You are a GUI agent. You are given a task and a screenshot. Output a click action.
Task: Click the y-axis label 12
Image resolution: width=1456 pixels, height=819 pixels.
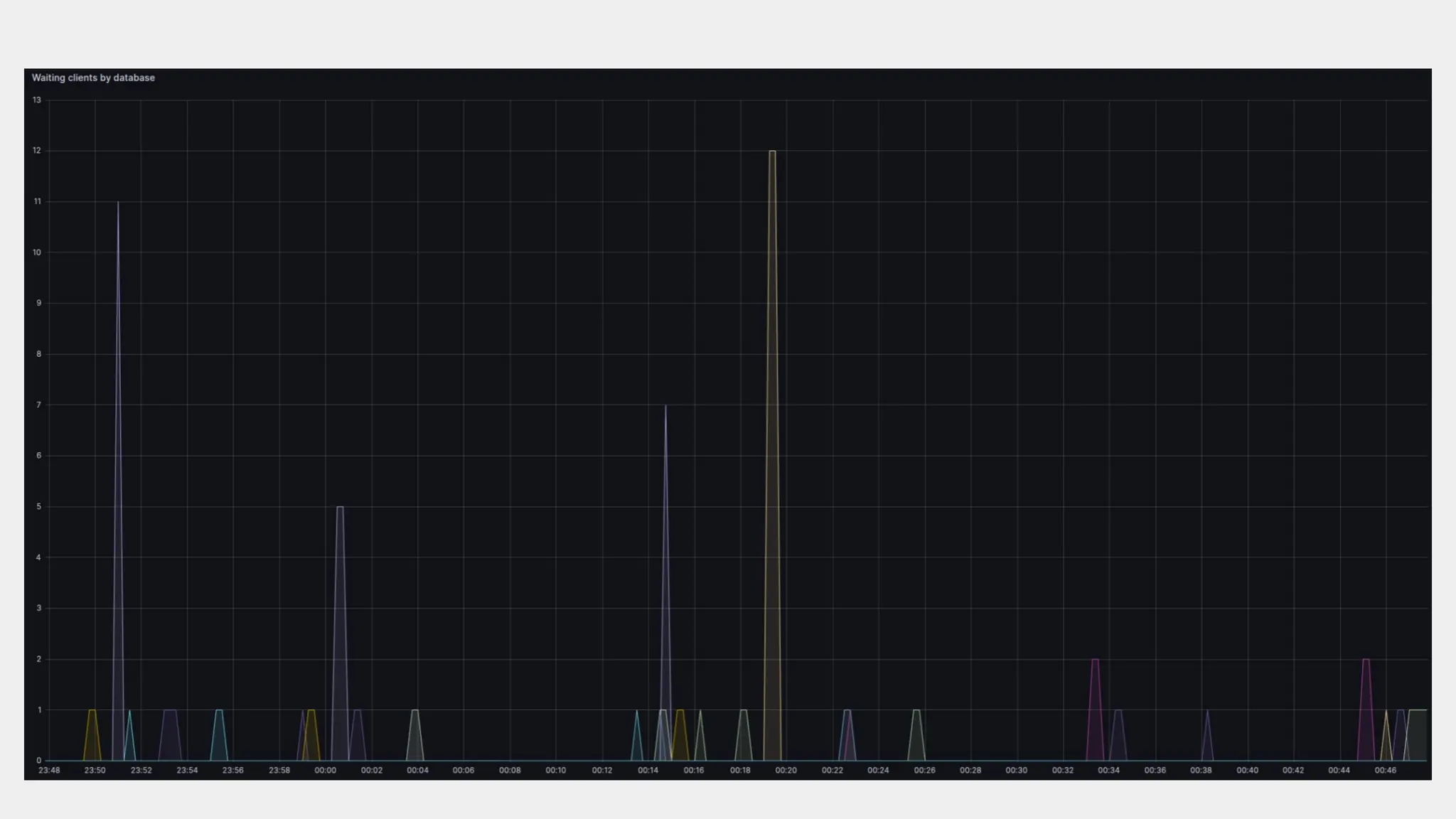37,151
